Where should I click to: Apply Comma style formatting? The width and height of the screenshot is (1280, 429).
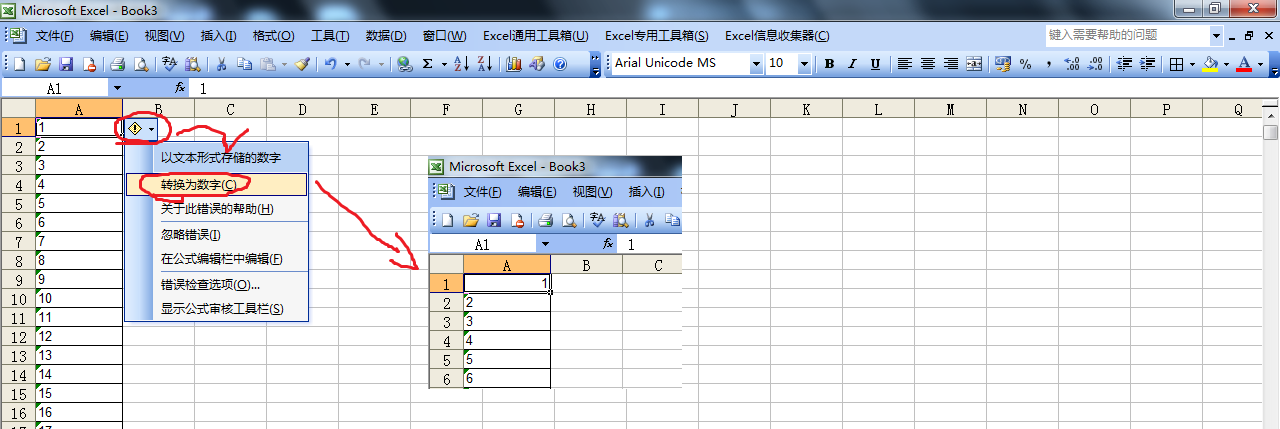(1048, 64)
